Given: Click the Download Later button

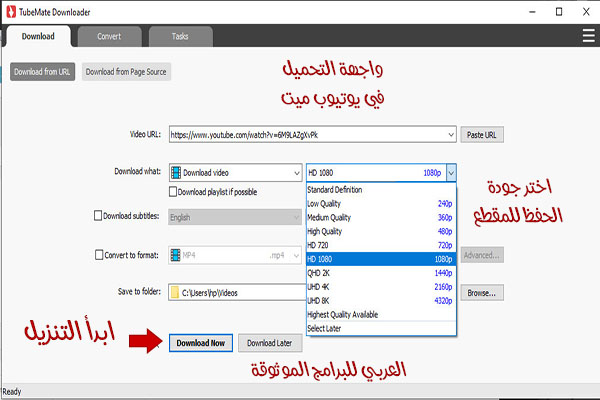Looking at the screenshot, I should pyautogui.click(x=270, y=343).
